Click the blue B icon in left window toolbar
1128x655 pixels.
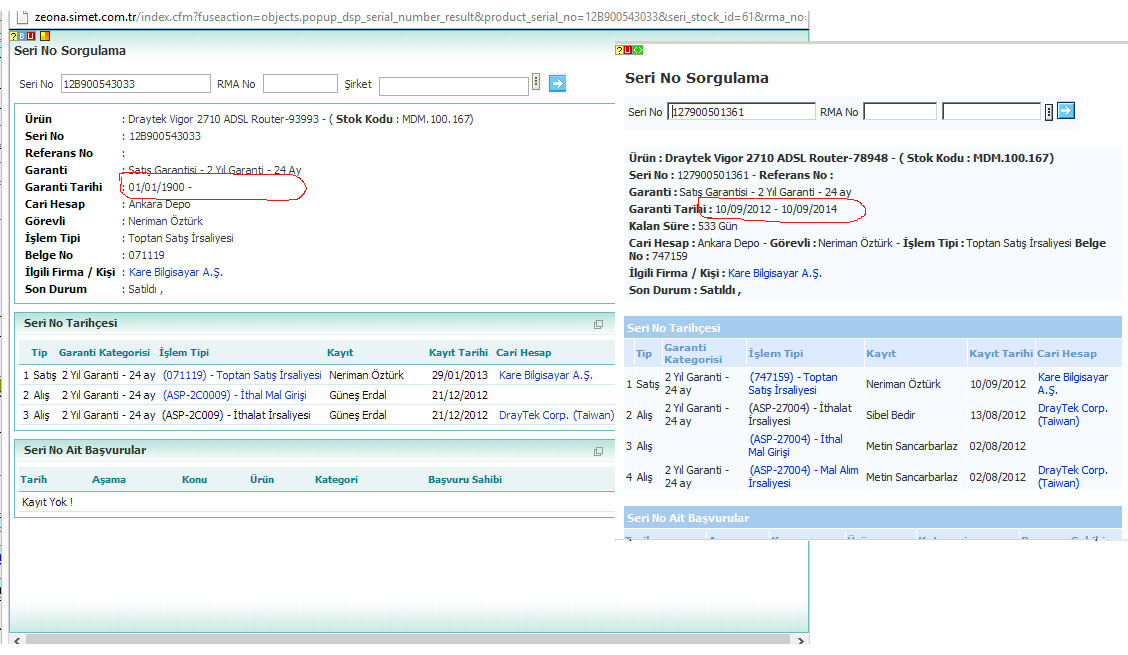tap(22, 36)
